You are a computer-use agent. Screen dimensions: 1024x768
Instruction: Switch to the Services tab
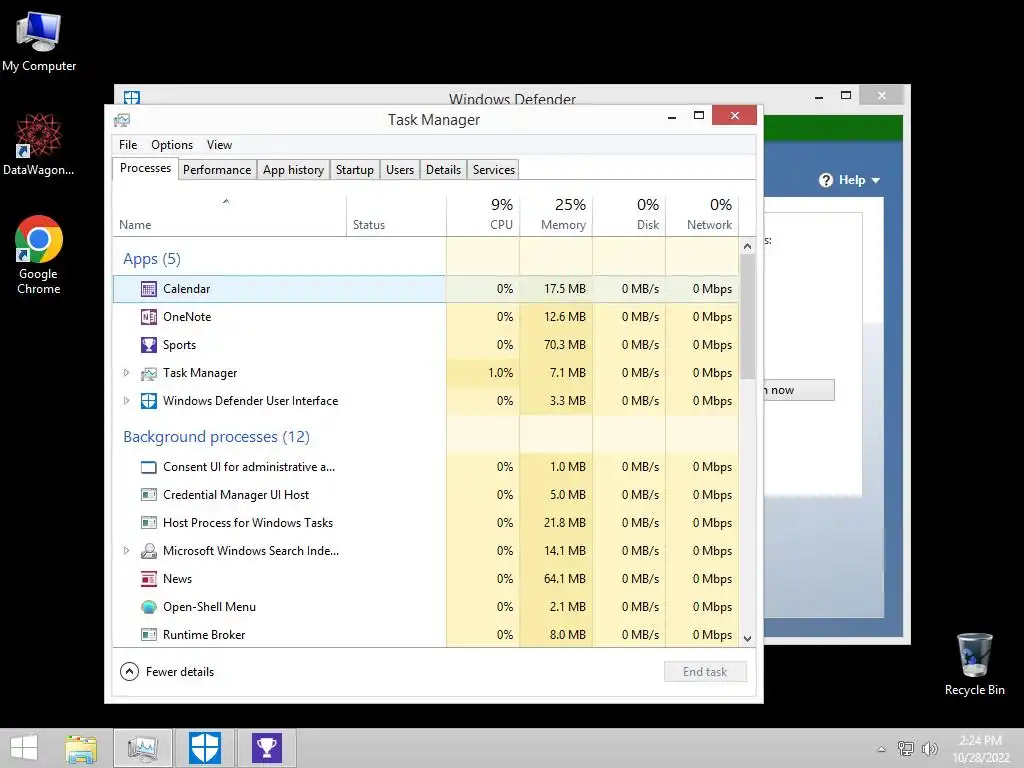click(494, 170)
